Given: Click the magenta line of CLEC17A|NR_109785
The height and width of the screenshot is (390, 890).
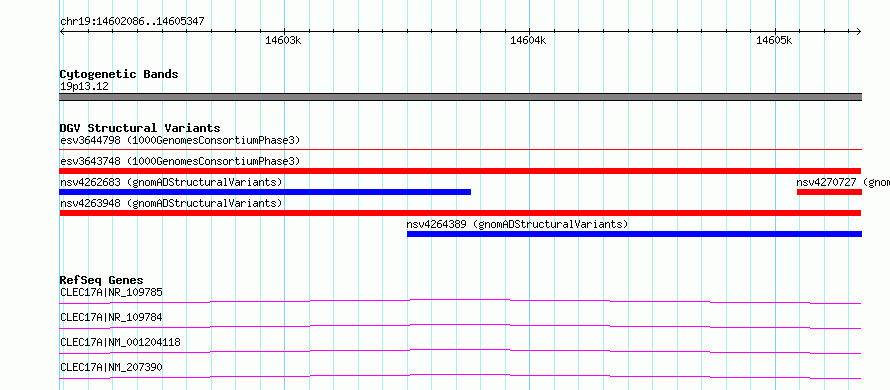Looking at the screenshot, I should (x=461, y=301).
